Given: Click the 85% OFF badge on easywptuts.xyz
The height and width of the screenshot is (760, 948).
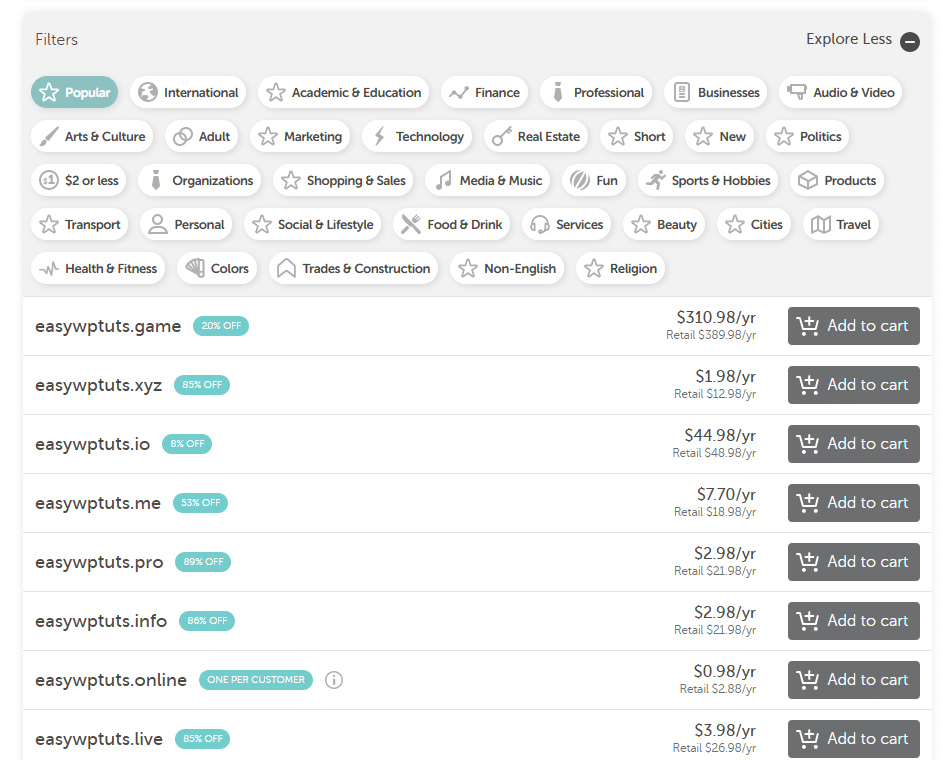Looking at the screenshot, I should pyautogui.click(x=201, y=384).
